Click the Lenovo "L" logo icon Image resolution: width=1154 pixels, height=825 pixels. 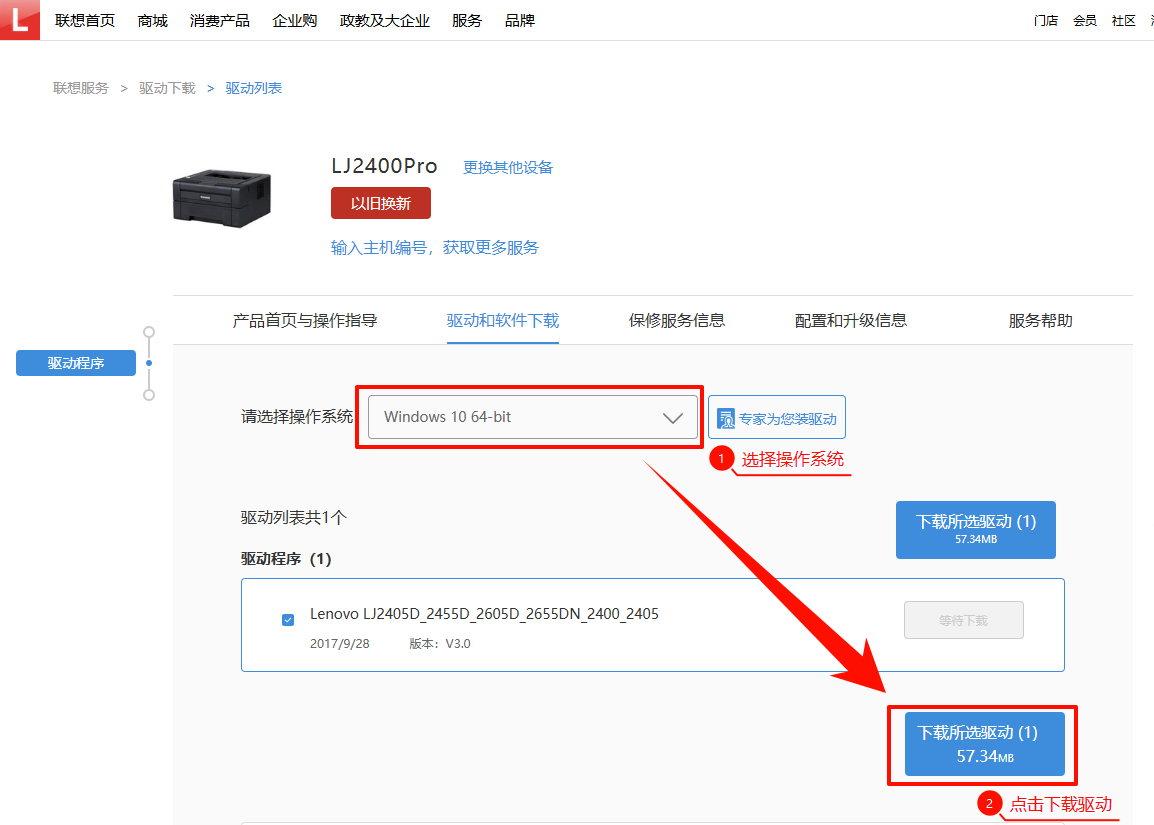coord(19,19)
